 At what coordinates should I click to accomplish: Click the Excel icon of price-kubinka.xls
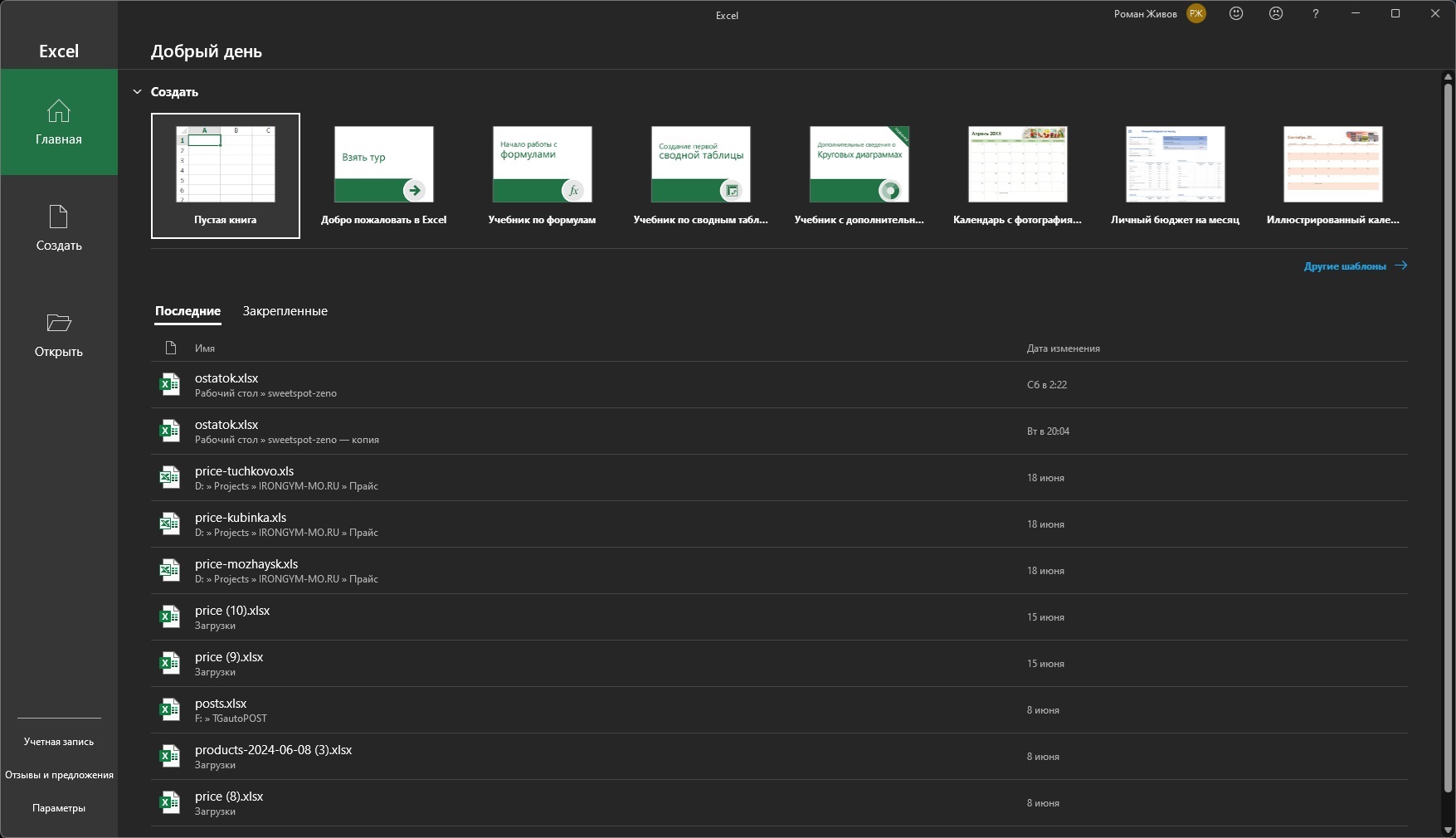(x=170, y=524)
